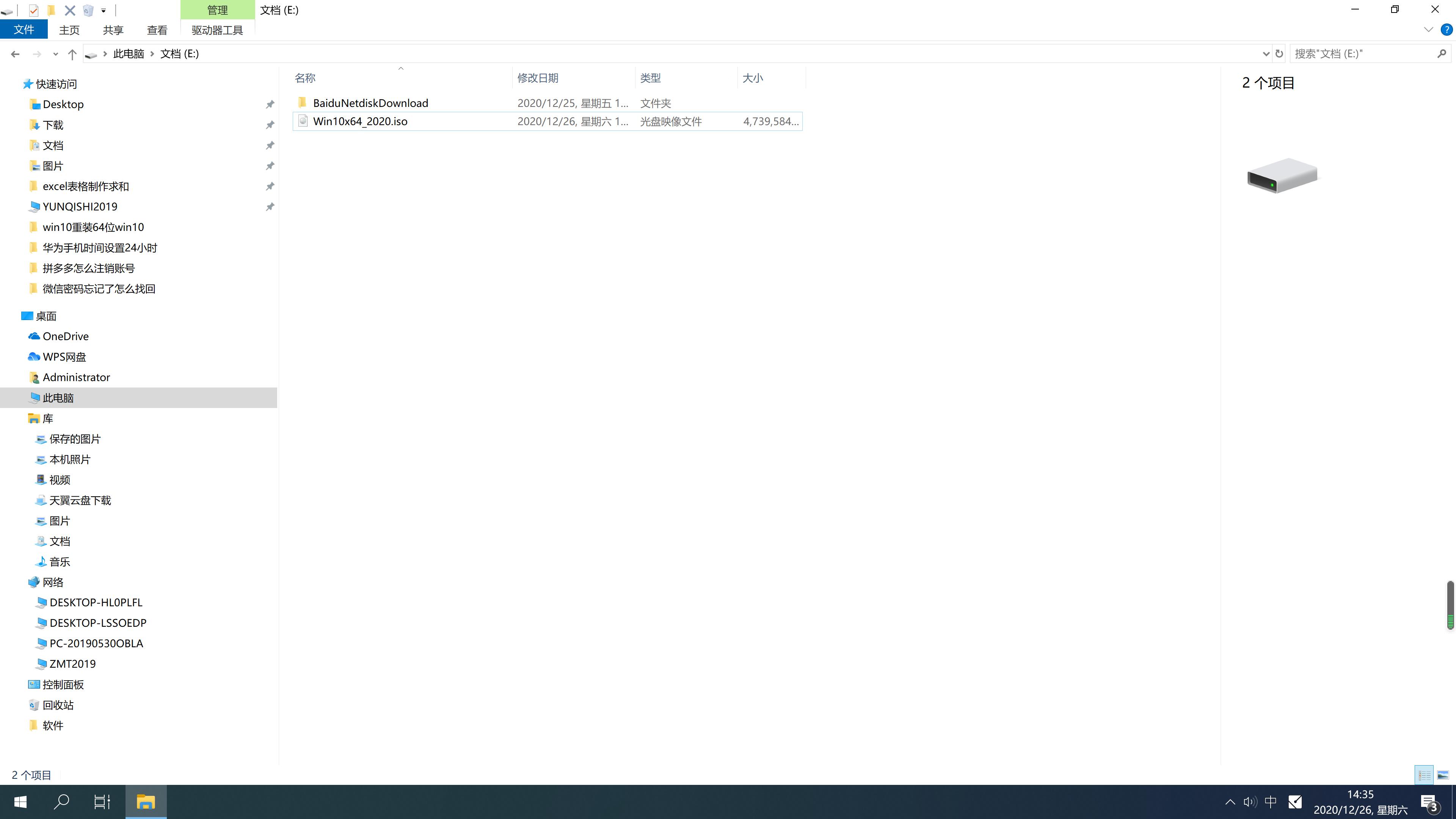This screenshot has height=819, width=1456.
Task: Select OneDrive in sidebar
Action: [x=65, y=335]
